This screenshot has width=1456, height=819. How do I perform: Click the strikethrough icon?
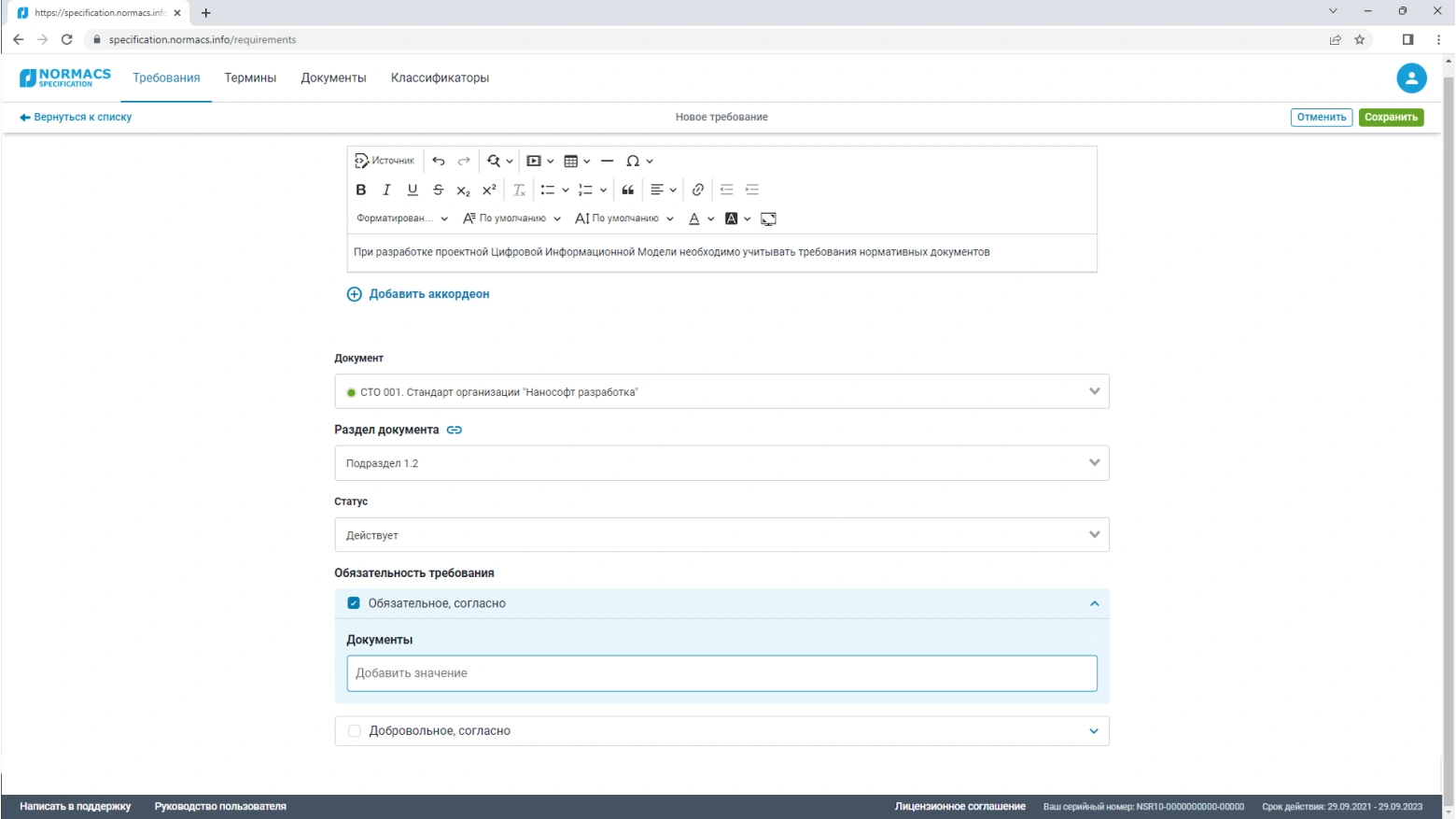tap(438, 190)
